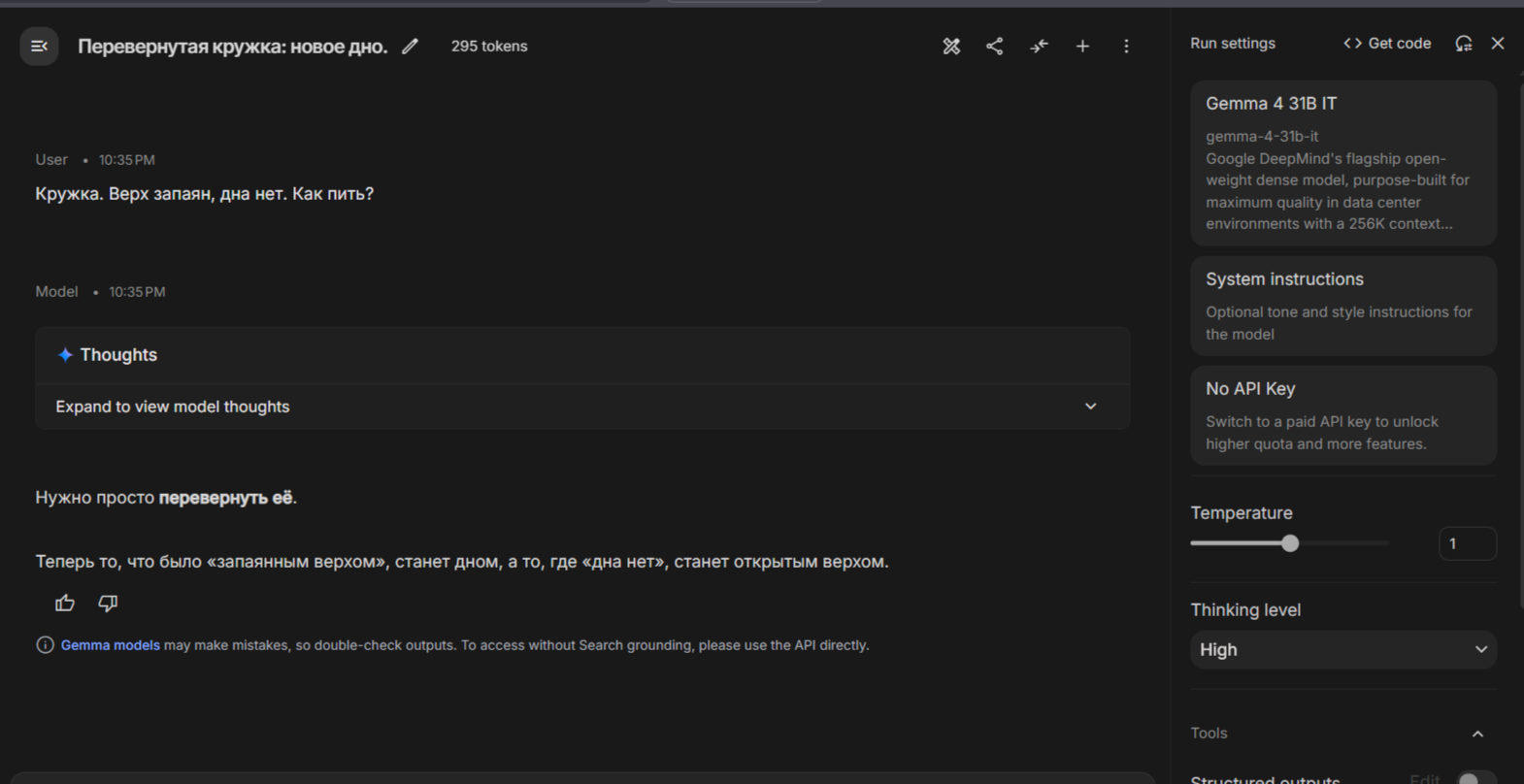Viewport: 1524px width, 784px height.
Task: Click the User 10:35 PM timestamp
Action: (x=126, y=160)
